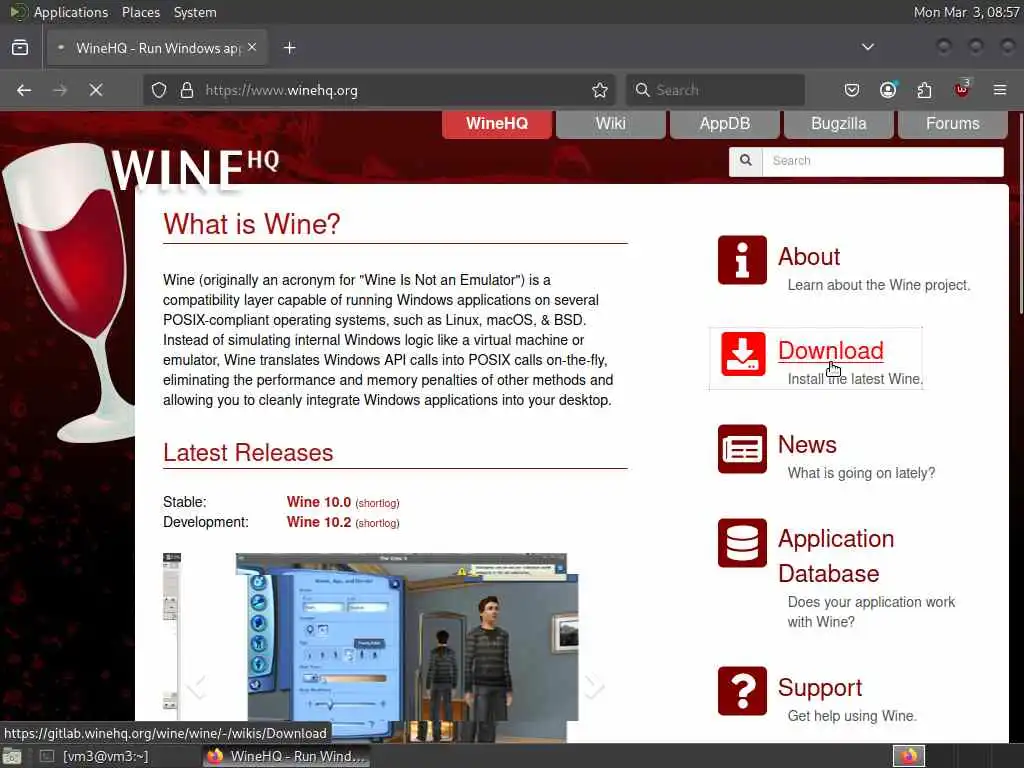
Task: Click the Application Database cylinder icon
Action: 742,543
